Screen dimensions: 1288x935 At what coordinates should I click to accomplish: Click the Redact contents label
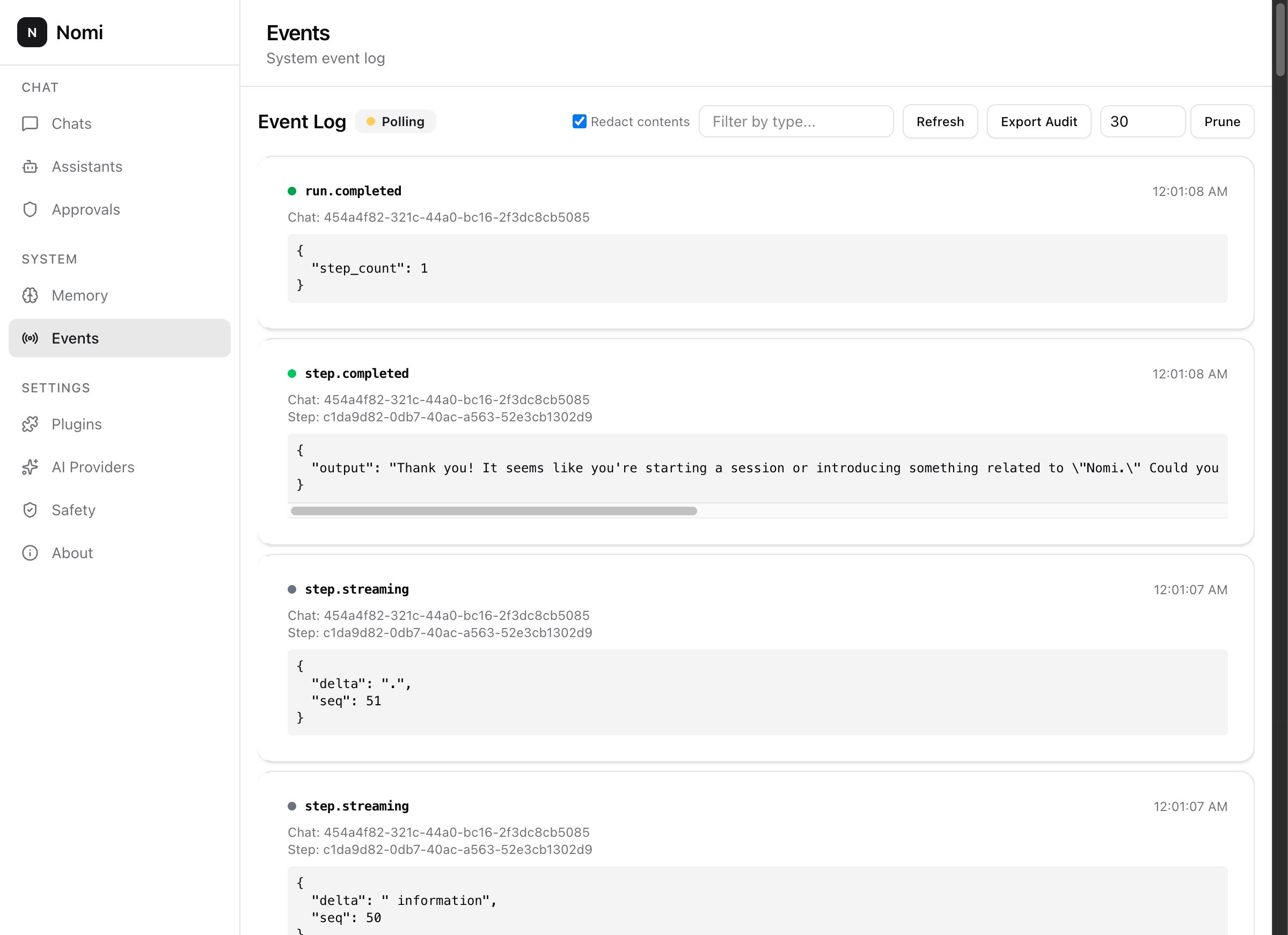click(640, 121)
